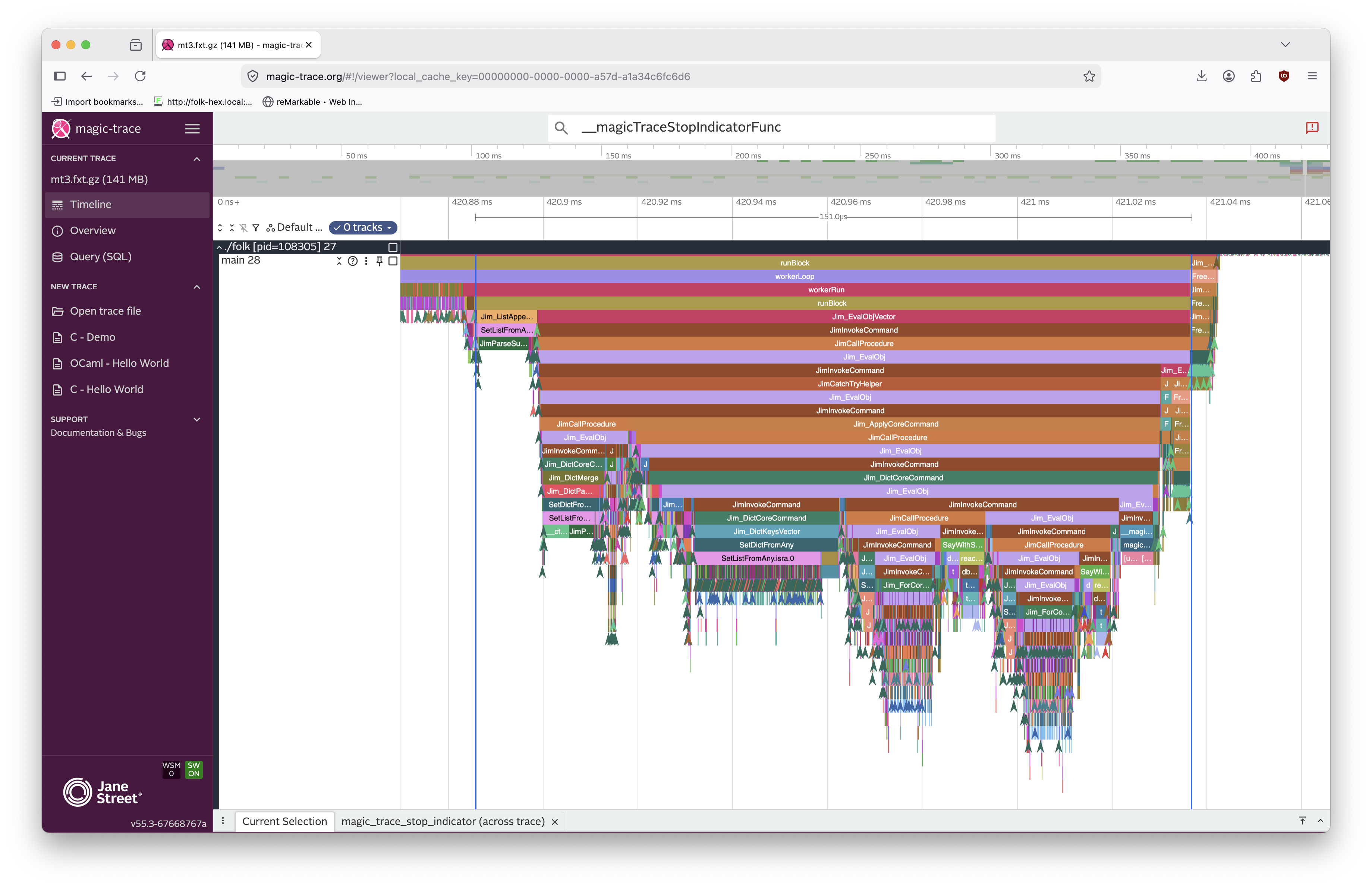The width and height of the screenshot is (1372, 888).
Task: Pin the main 28 track
Action: [379, 261]
